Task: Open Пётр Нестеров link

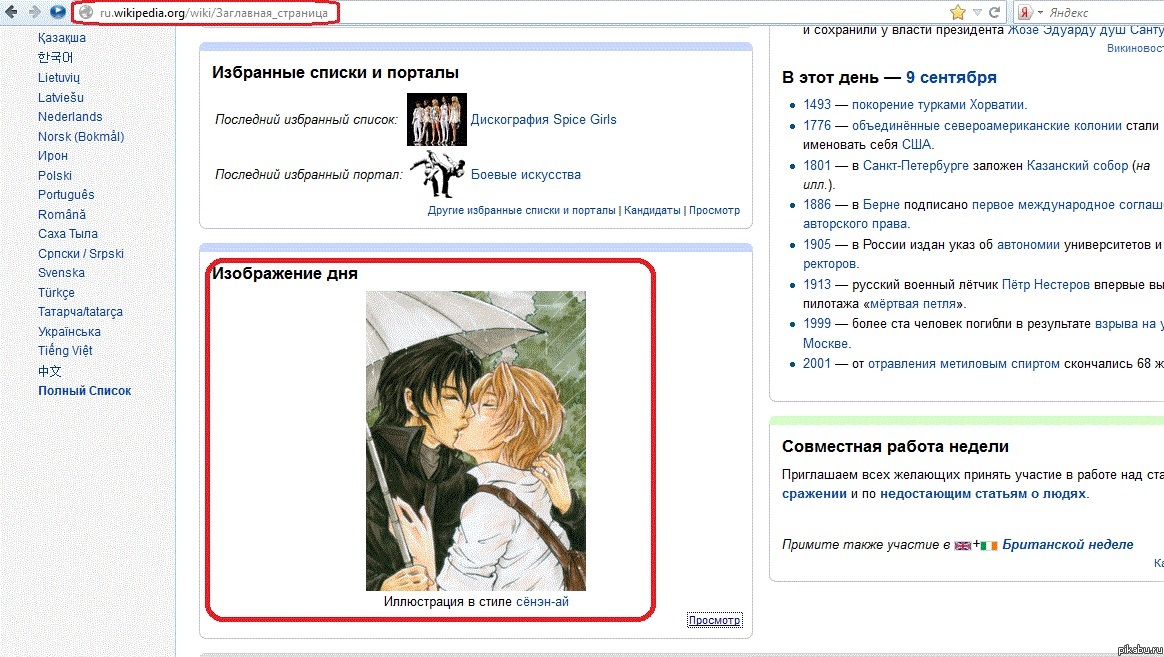Action: [1045, 285]
